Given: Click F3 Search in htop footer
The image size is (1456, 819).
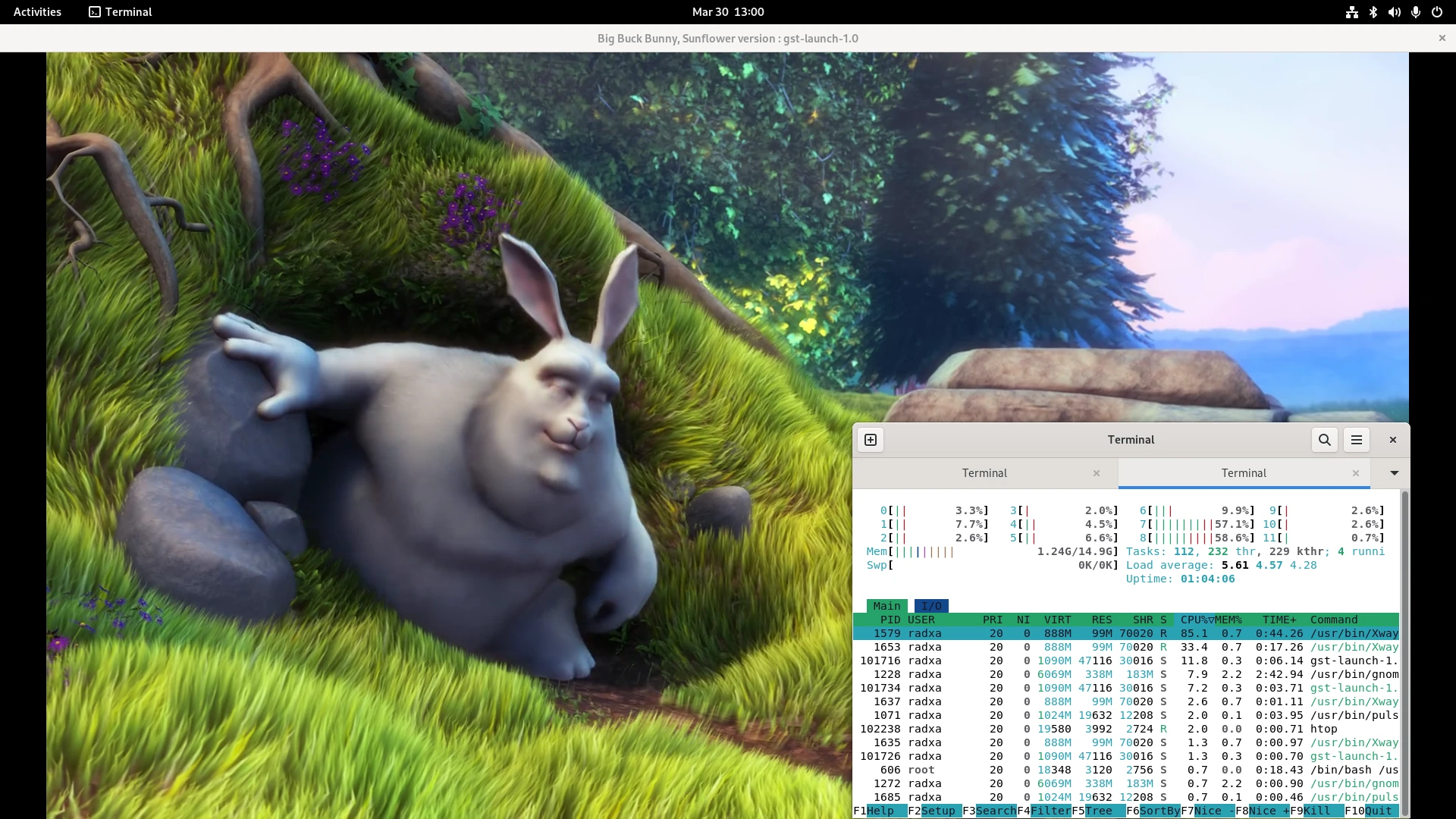Looking at the screenshot, I should tap(989, 811).
